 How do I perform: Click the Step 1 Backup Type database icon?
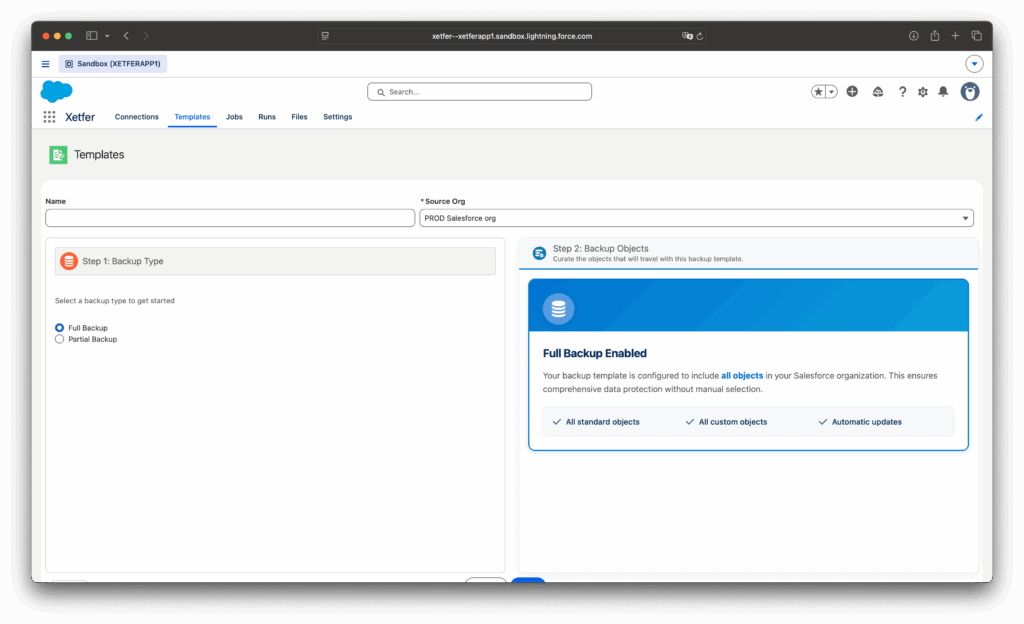69,261
